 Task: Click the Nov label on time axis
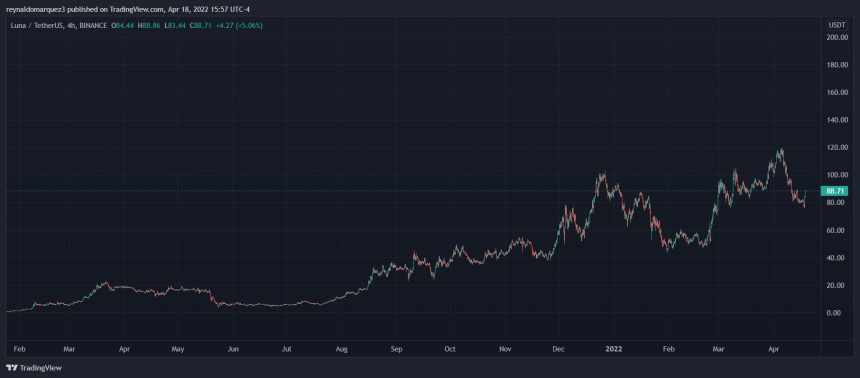[506, 348]
